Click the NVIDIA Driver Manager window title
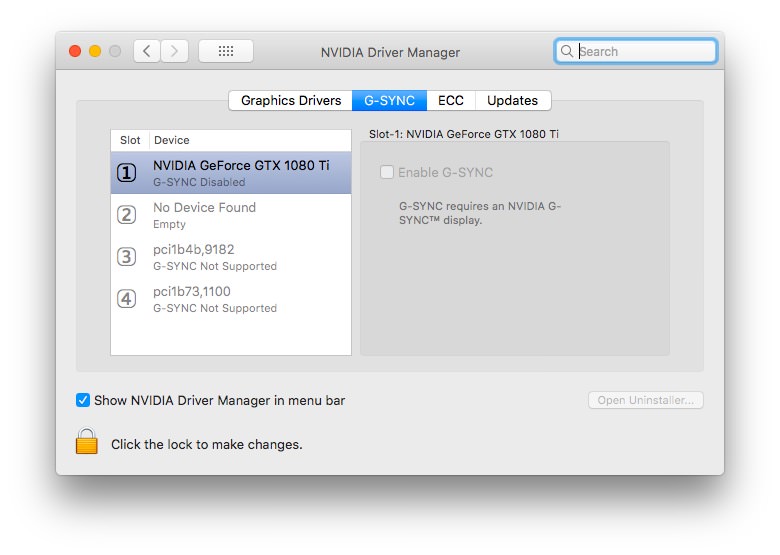The width and height of the screenshot is (780, 555). 390,52
